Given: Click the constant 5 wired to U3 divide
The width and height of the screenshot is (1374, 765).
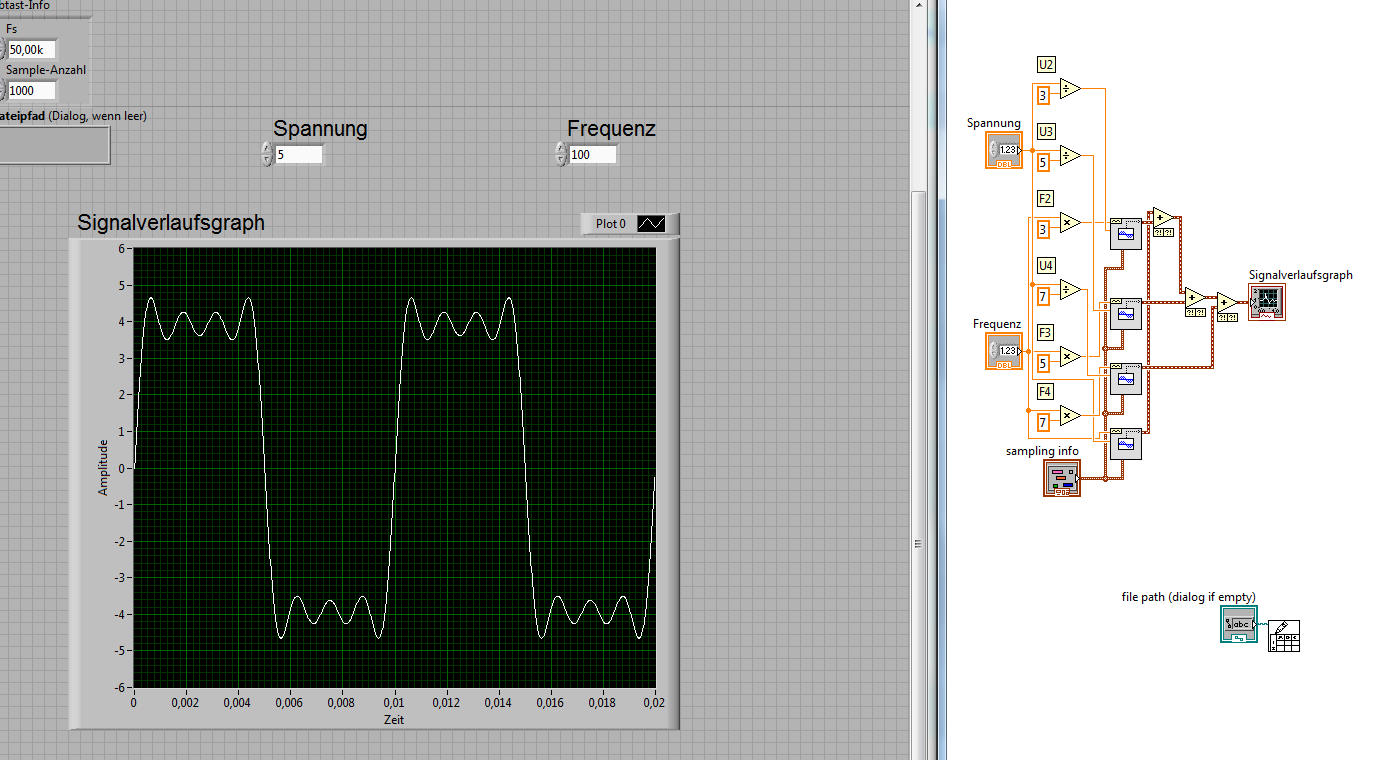Looking at the screenshot, I should coord(1043,162).
